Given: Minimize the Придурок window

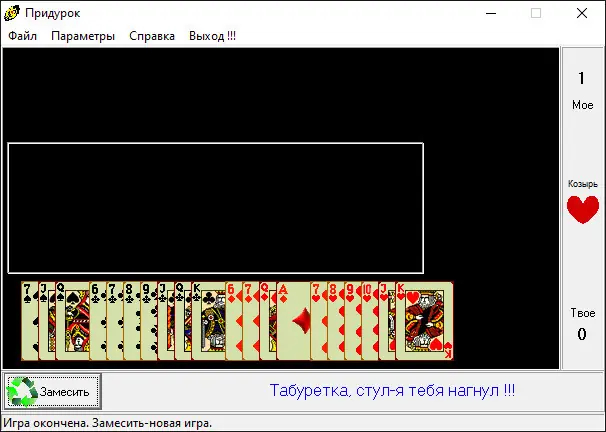Looking at the screenshot, I should point(491,13).
